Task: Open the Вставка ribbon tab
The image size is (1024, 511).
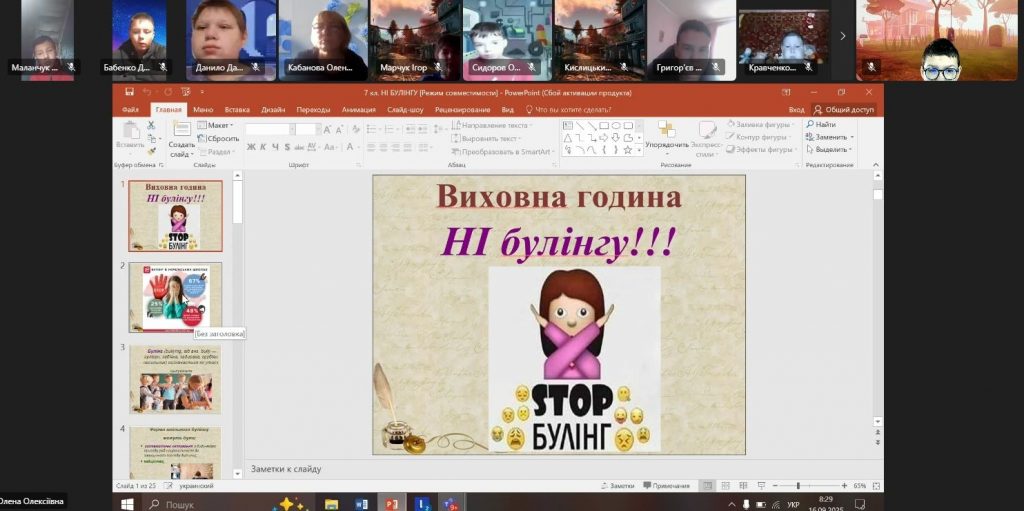Action: coord(237,110)
